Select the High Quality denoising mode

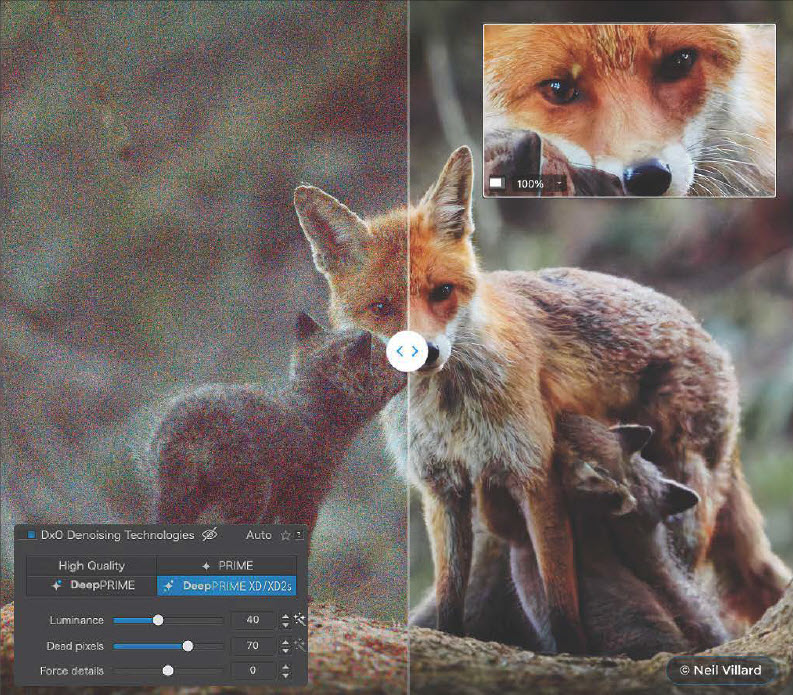(x=92, y=566)
